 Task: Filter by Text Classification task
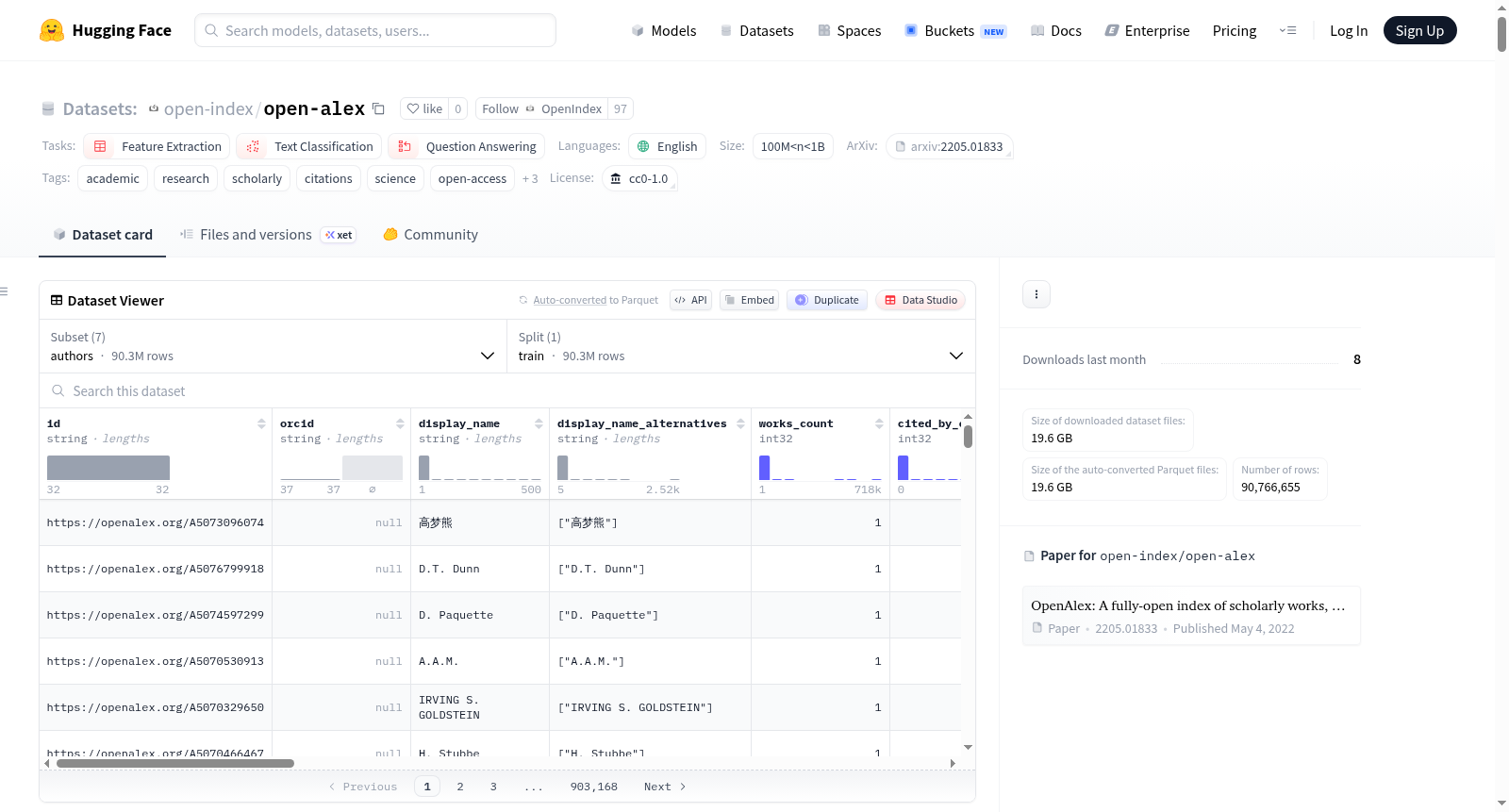[x=309, y=146]
